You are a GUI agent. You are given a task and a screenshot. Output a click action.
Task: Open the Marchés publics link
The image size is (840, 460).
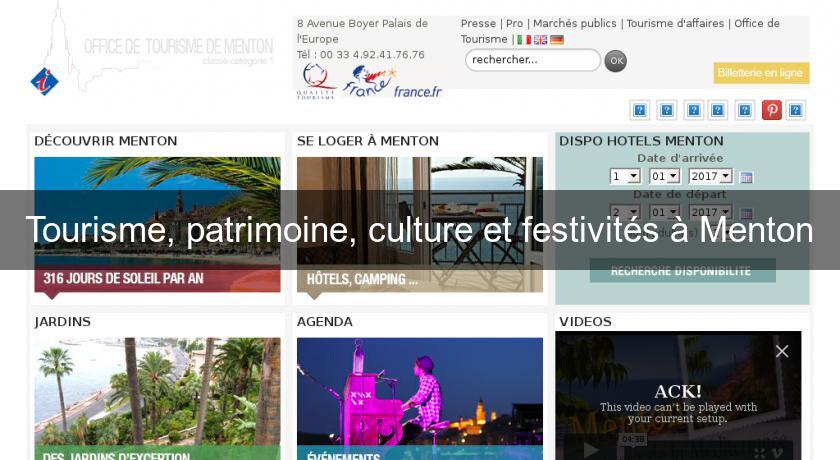pos(575,24)
